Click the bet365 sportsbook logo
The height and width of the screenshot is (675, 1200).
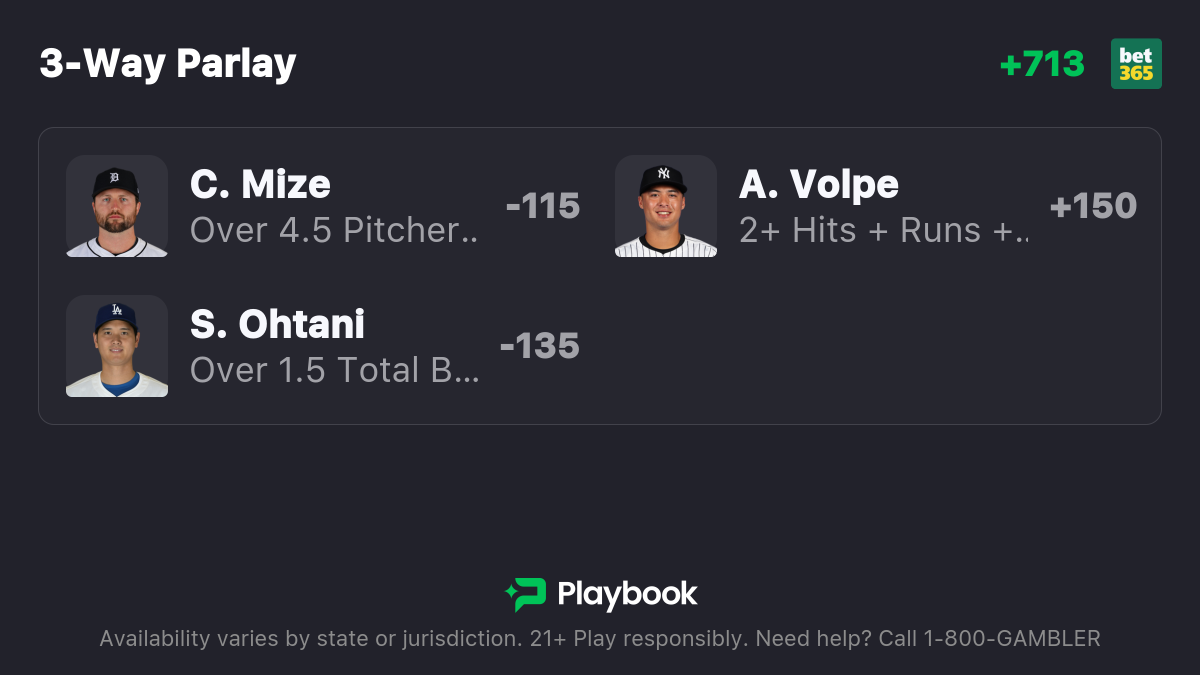(1136, 64)
